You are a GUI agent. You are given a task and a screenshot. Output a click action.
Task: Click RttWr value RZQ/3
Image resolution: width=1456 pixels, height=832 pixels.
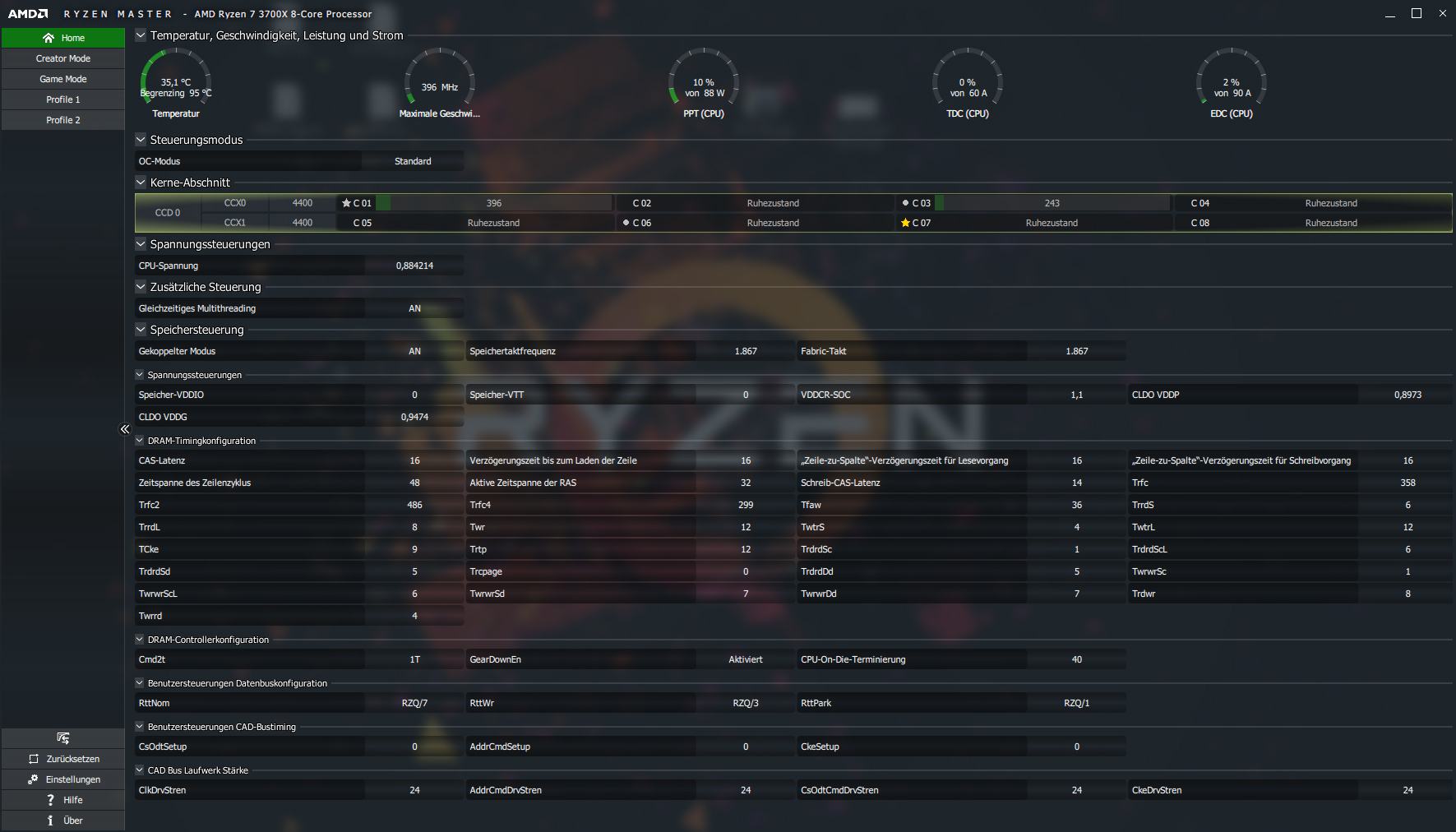click(746, 703)
